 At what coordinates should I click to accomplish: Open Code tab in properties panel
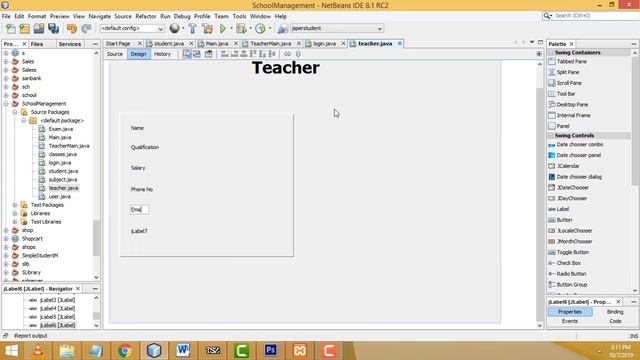615,321
